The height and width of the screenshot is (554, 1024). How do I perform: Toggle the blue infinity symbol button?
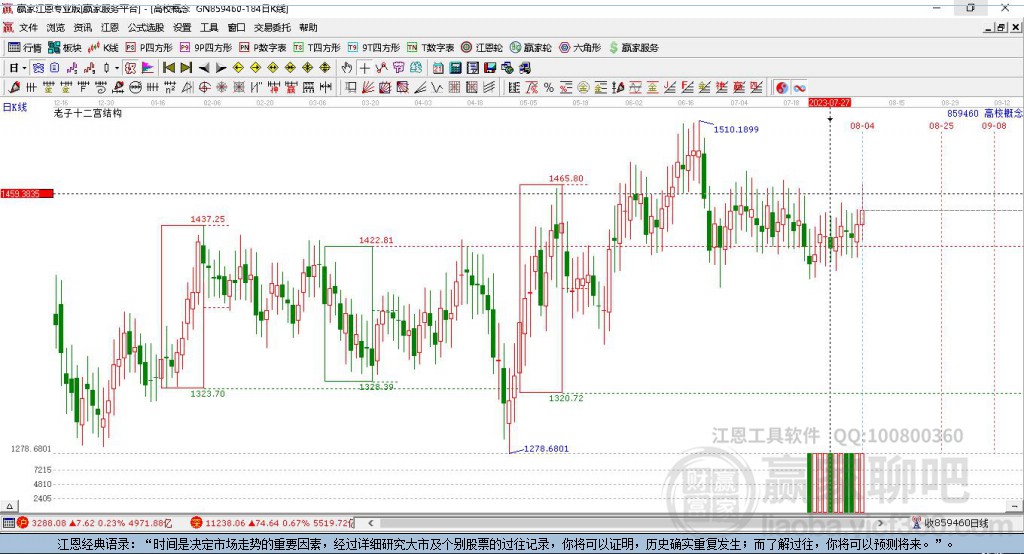coord(799,88)
